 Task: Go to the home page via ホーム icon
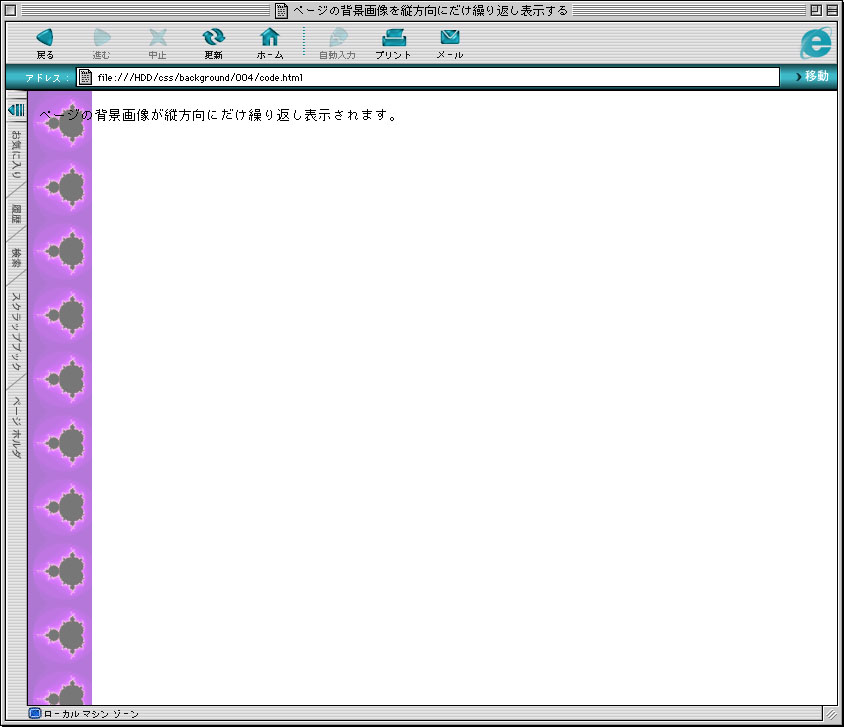[x=269, y=38]
